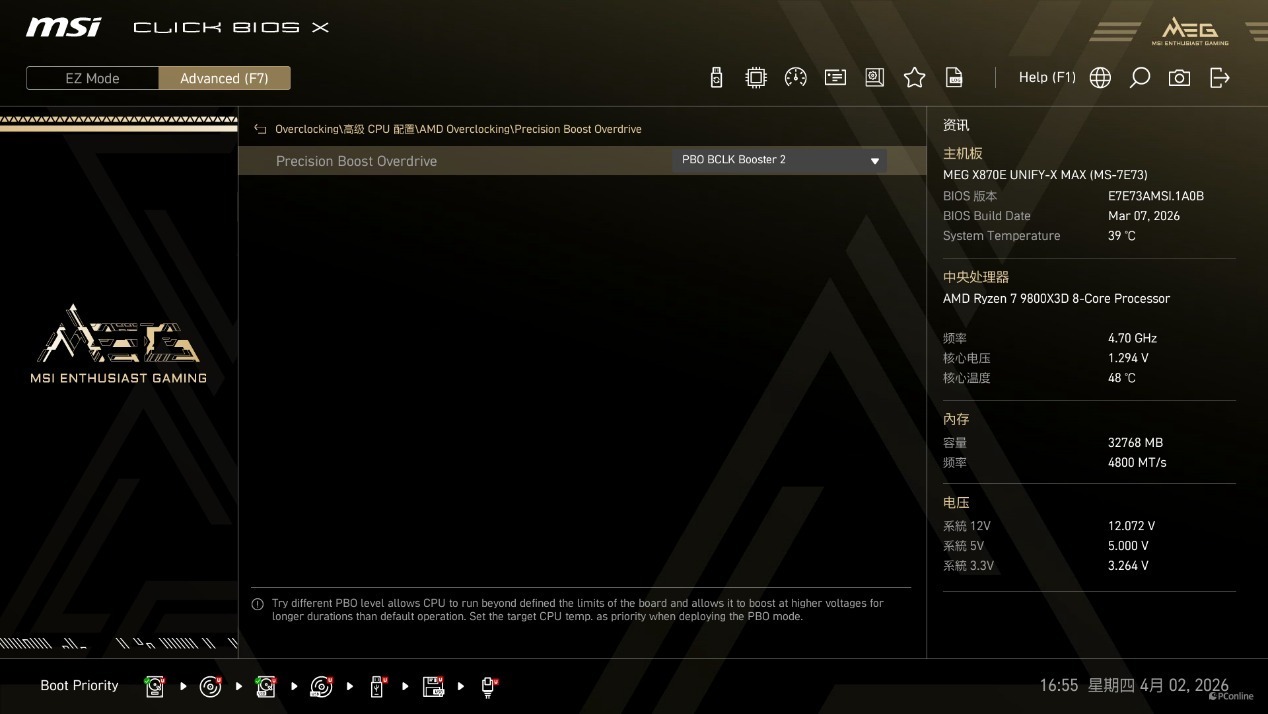
Task: Switch to the Advanced (F7) tab
Action: [x=224, y=78]
